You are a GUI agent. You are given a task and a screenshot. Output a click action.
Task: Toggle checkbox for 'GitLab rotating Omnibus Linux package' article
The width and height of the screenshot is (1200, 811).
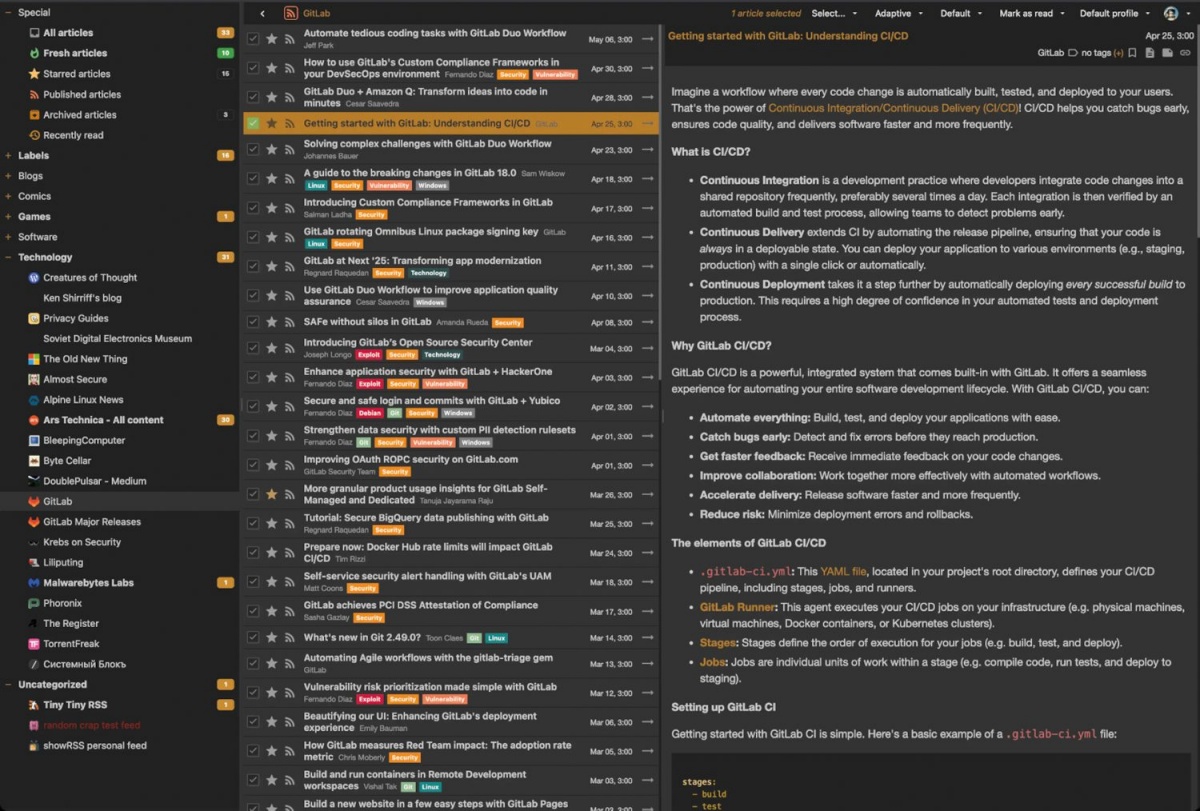(x=253, y=237)
